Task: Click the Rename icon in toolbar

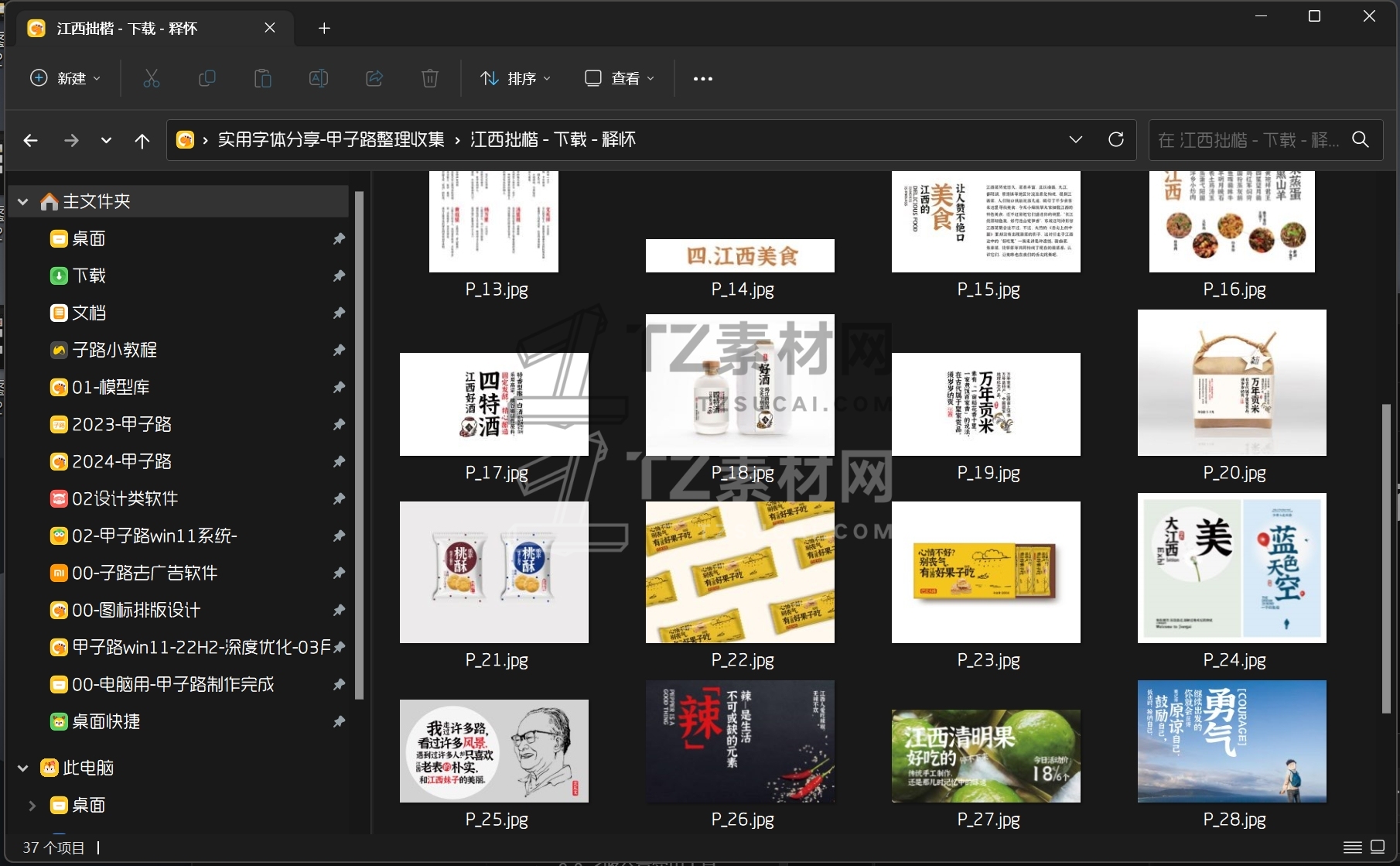Action: coord(319,78)
